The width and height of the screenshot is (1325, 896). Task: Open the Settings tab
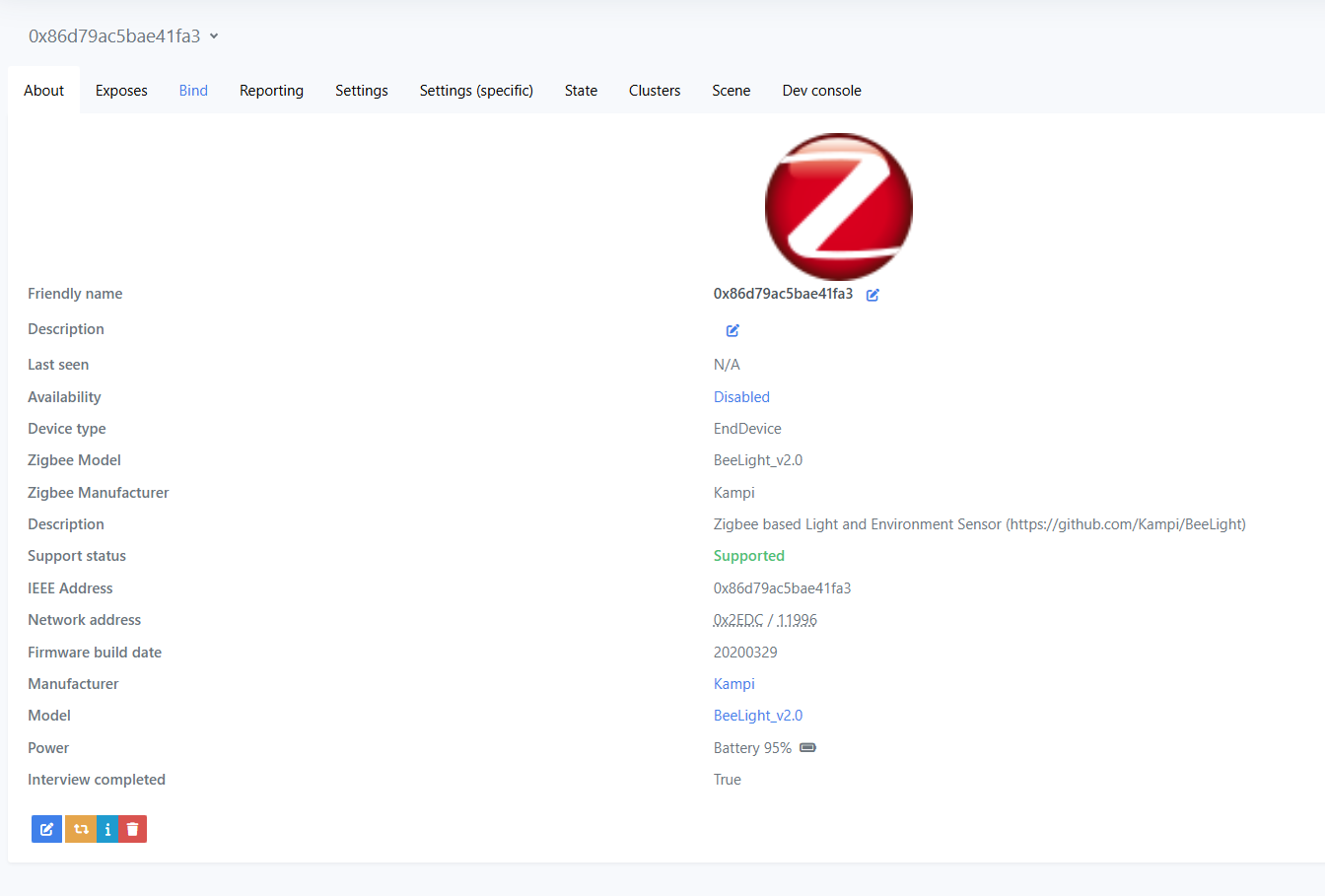(x=362, y=91)
